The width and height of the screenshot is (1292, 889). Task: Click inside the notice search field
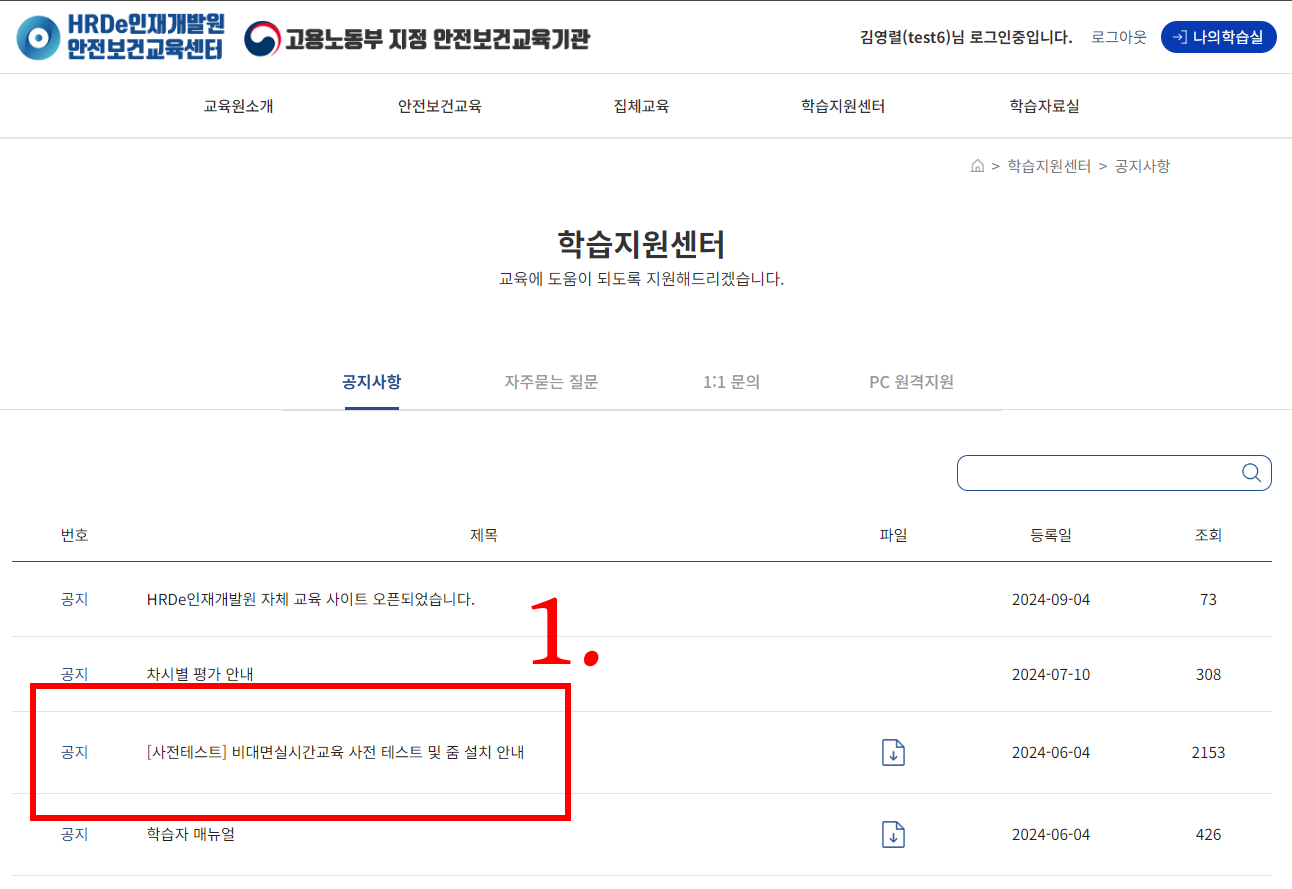[x=1095, y=473]
